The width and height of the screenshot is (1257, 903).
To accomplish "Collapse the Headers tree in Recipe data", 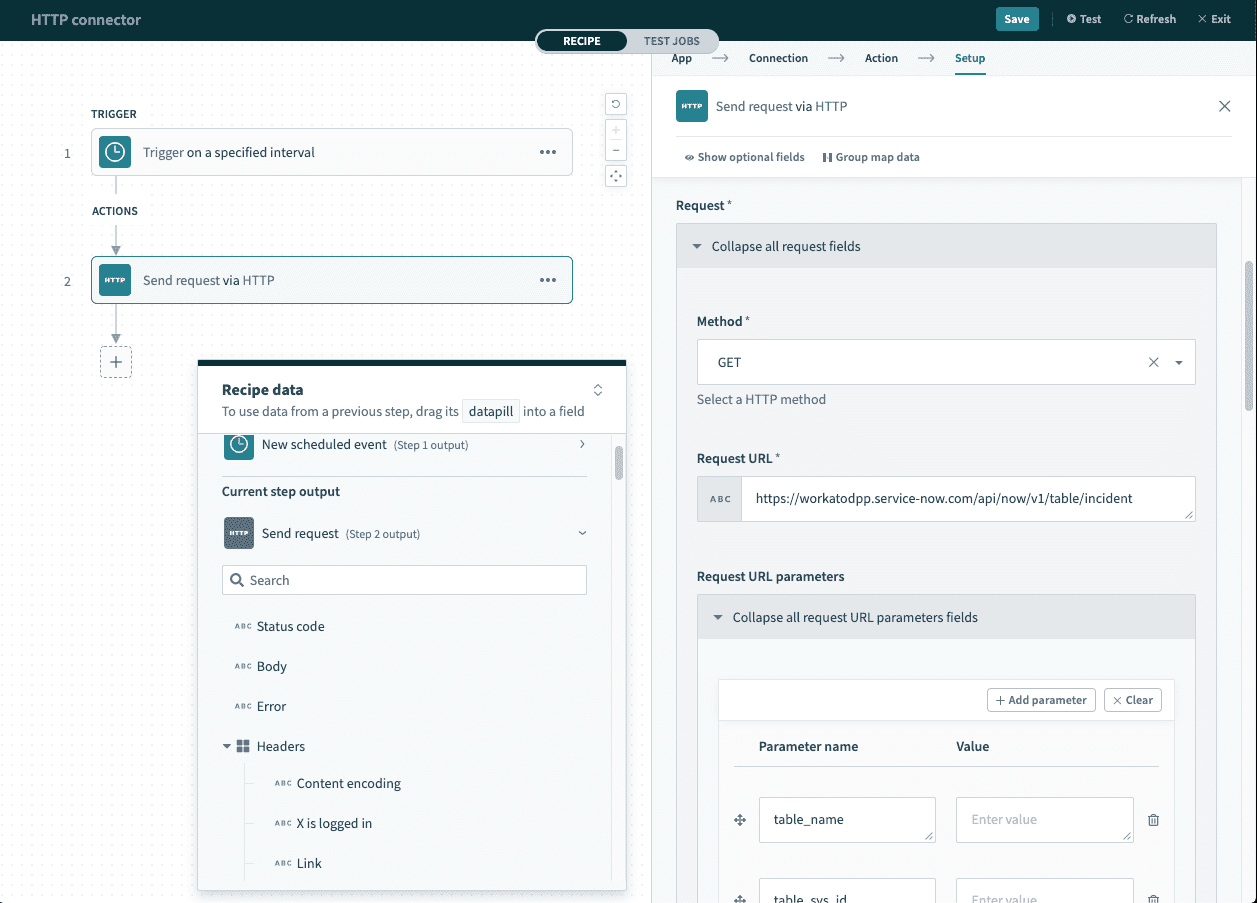I will click(x=228, y=747).
